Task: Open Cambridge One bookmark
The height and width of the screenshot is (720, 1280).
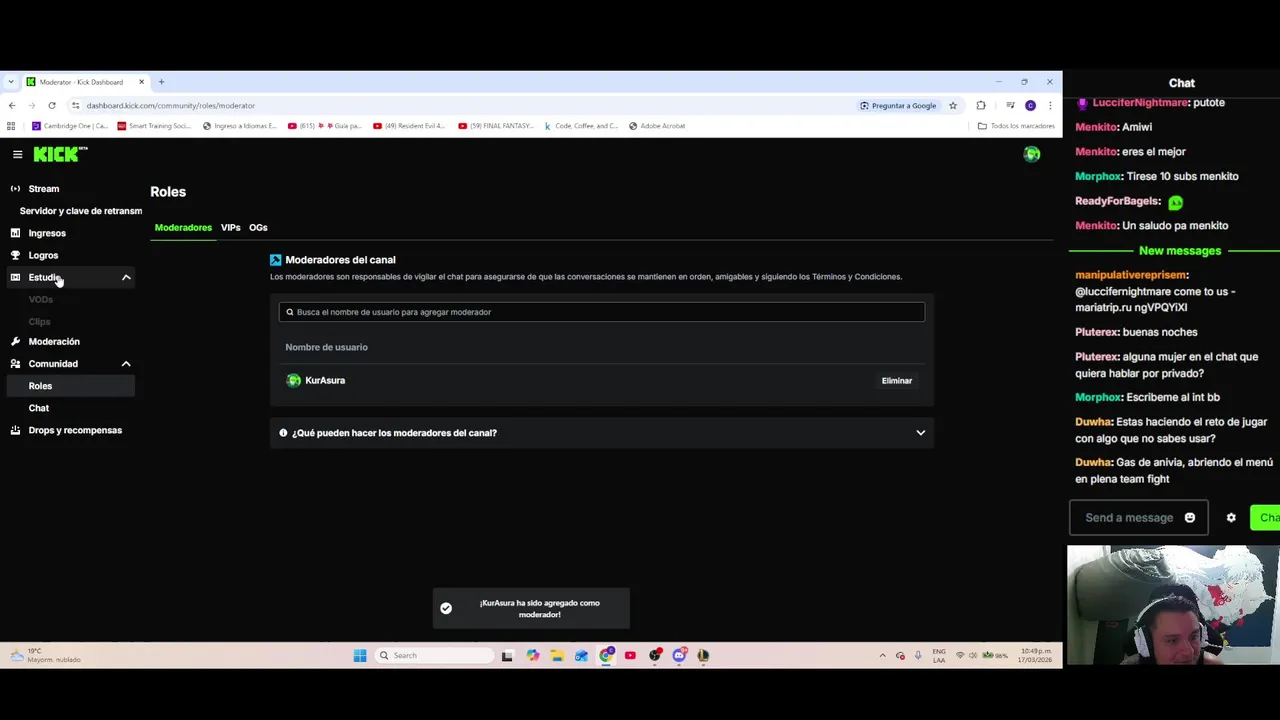Action: (x=70, y=126)
